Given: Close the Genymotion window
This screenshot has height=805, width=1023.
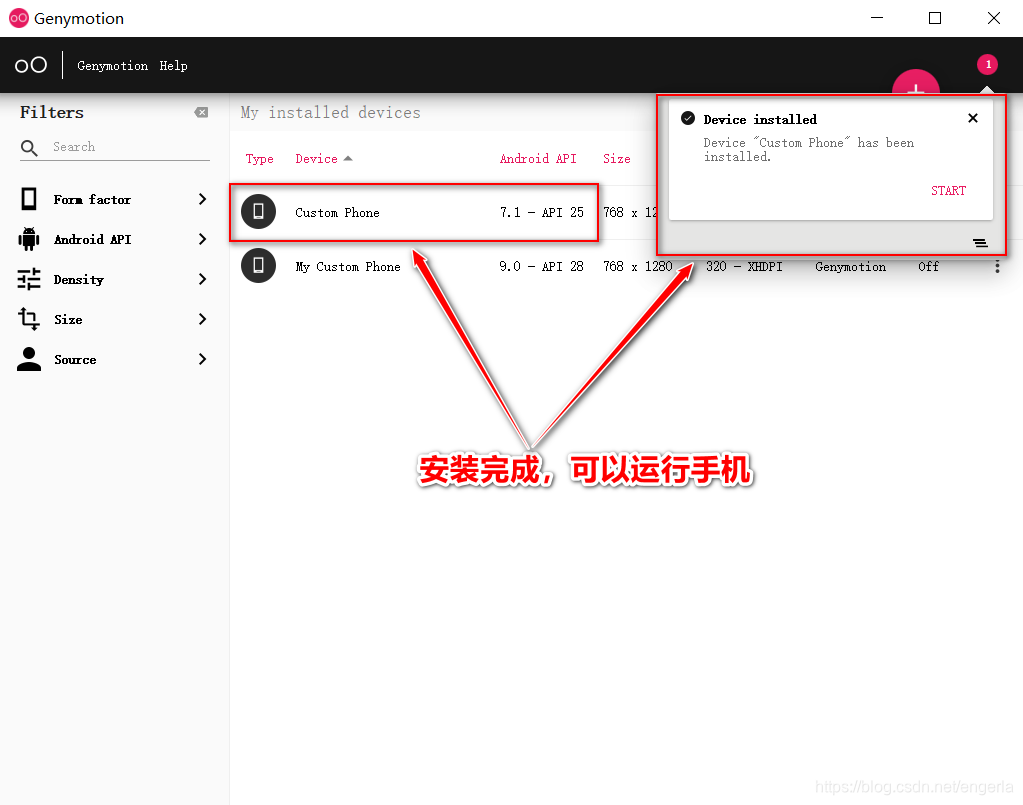Looking at the screenshot, I should pos(994,18).
